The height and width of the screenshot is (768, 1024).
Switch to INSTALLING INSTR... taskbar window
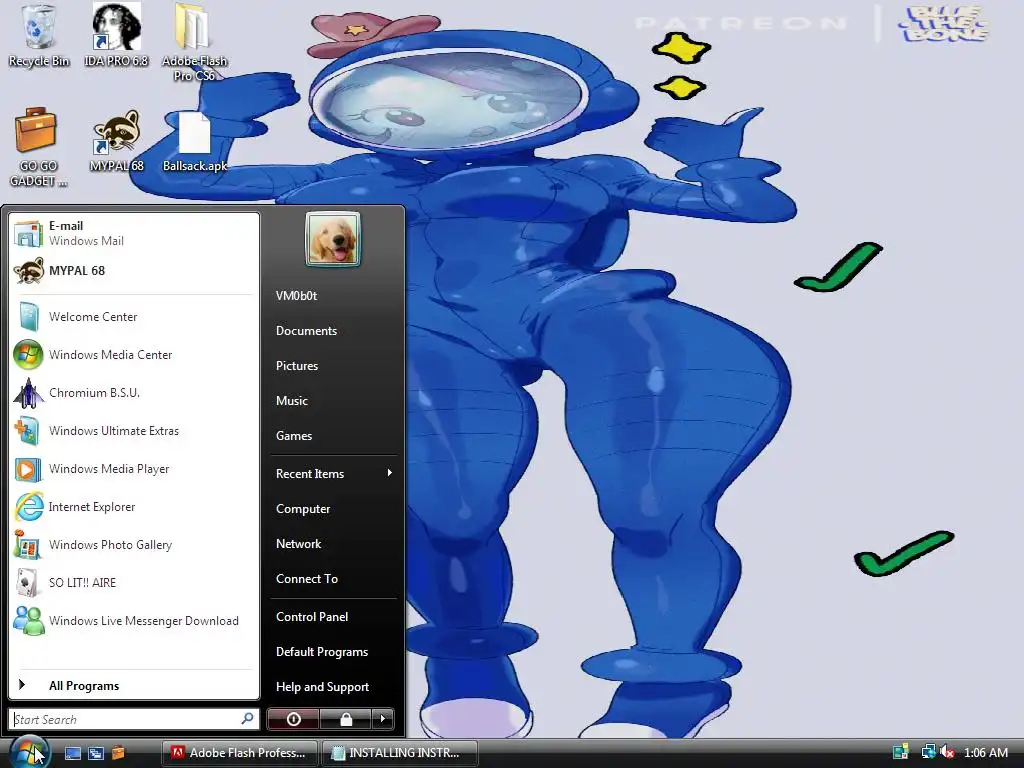click(399, 753)
